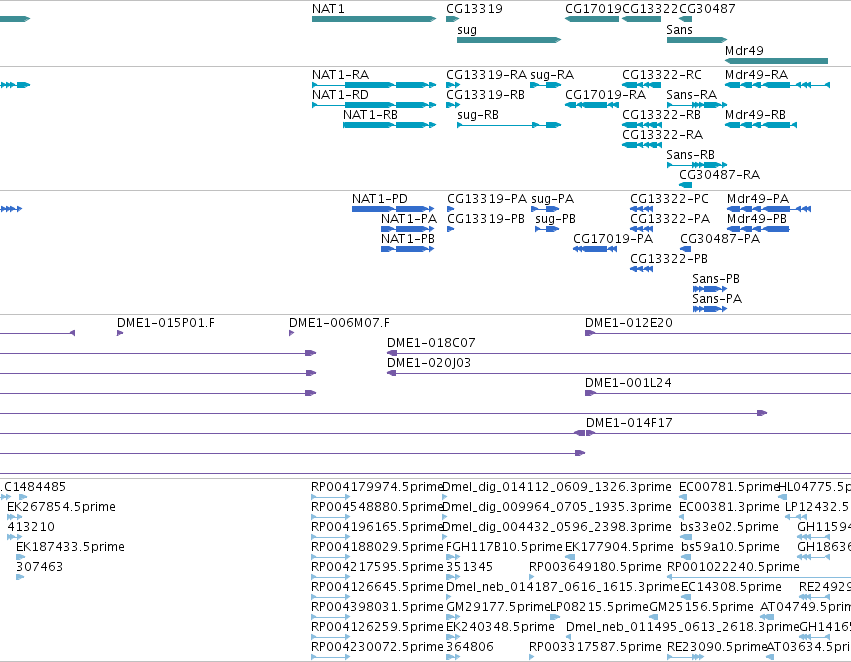Click the EK240348.5prime label
This screenshot has width=851, height=662.
[x=500, y=627]
